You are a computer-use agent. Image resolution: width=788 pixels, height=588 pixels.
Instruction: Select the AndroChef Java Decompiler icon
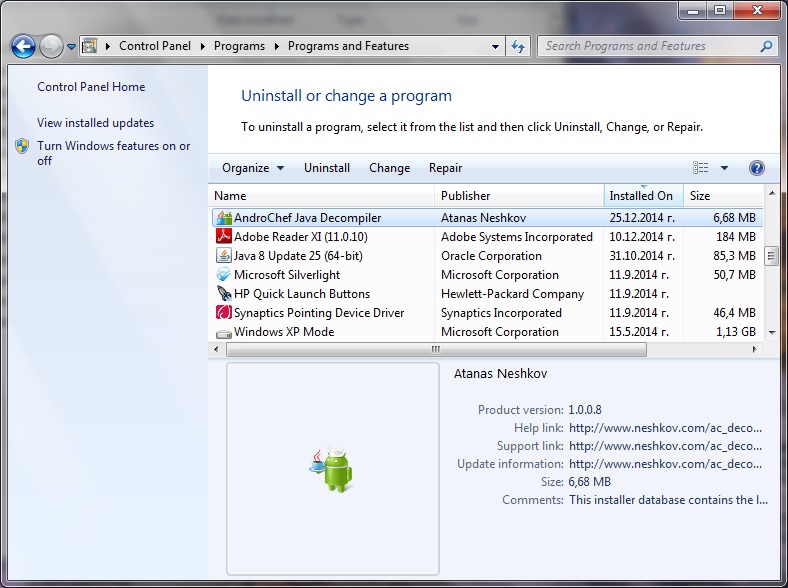[224, 218]
